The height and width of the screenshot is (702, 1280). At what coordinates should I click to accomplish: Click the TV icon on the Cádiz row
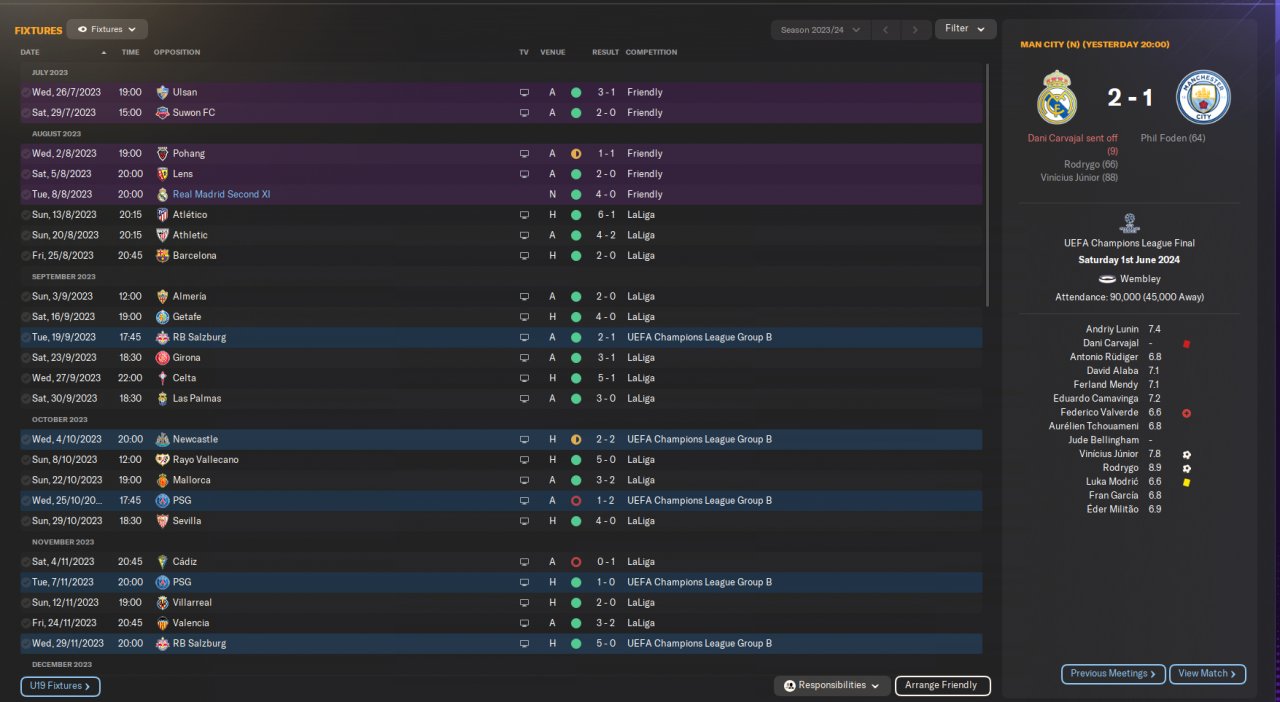(524, 562)
